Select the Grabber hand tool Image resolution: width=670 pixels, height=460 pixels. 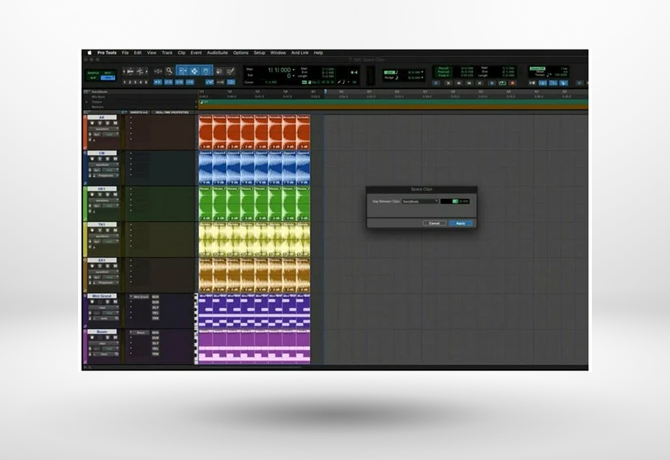[x=206, y=71]
